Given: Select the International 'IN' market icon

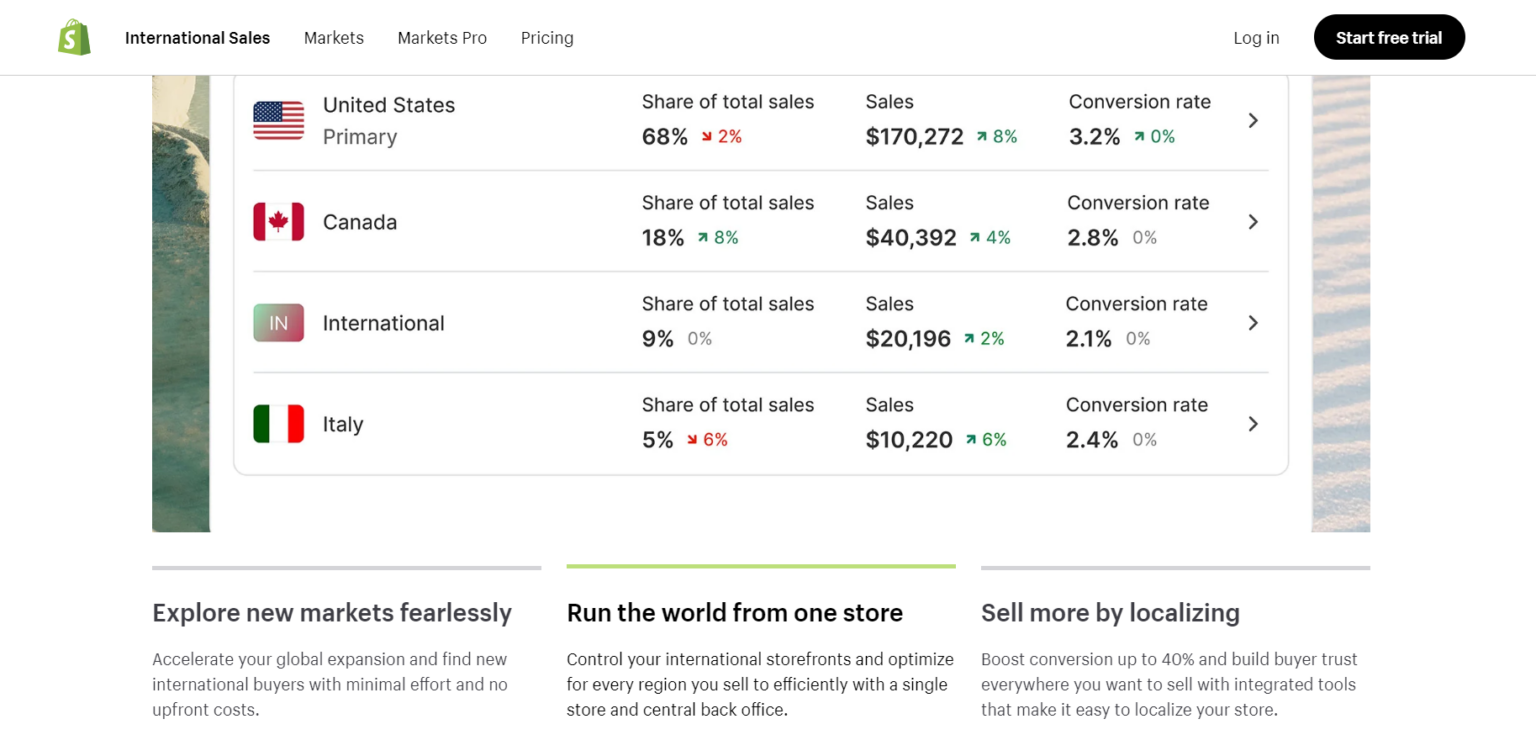Looking at the screenshot, I should click(x=278, y=322).
